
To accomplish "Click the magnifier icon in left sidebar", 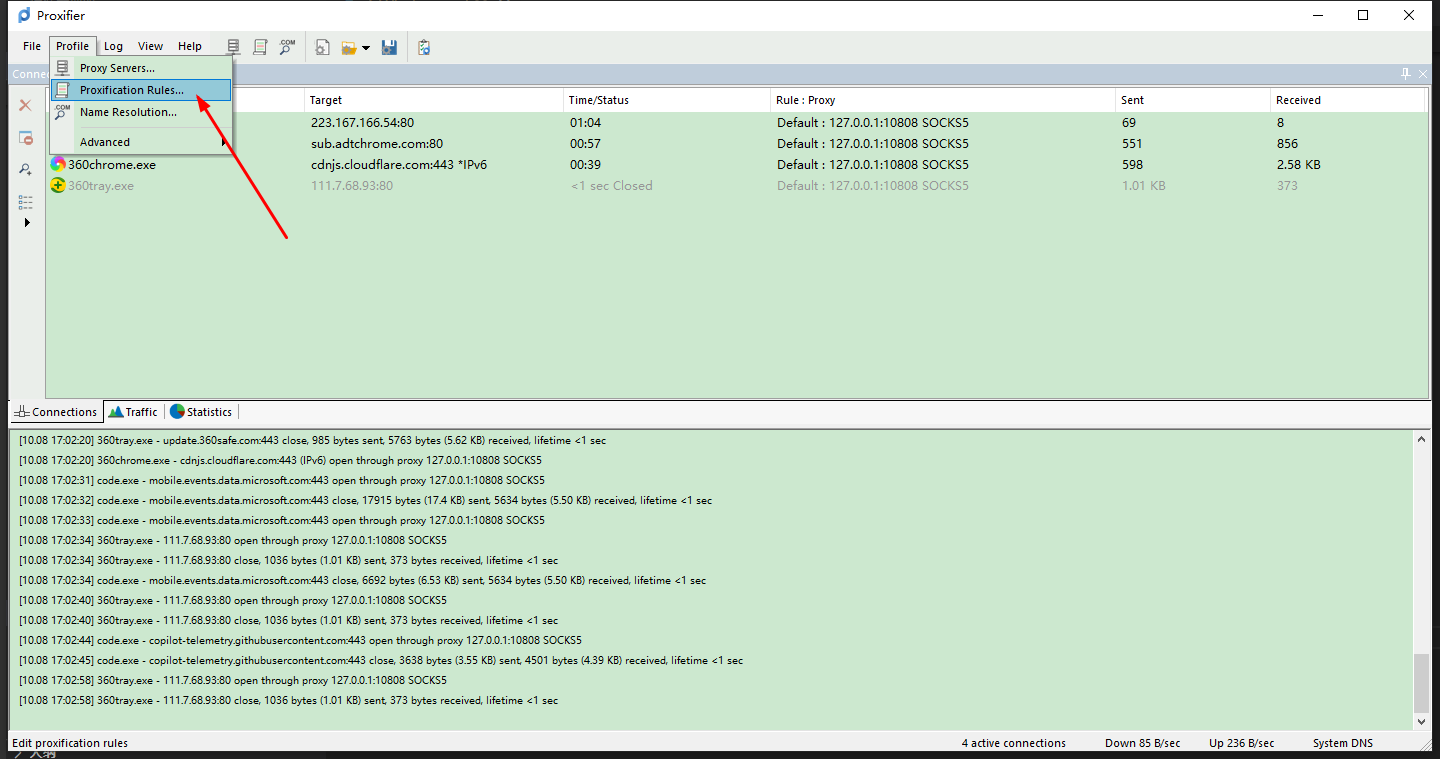I will (x=26, y=170).
